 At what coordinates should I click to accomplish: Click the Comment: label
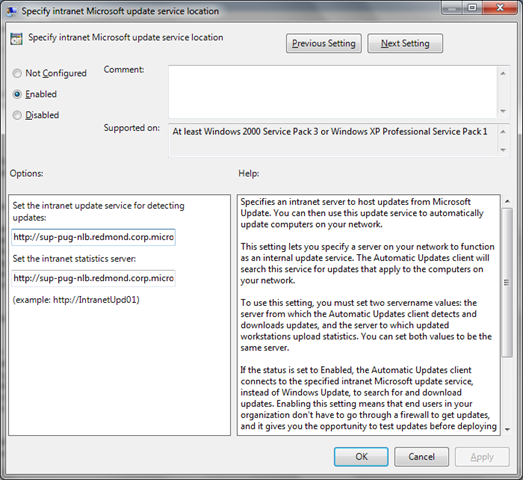(124, 69)
